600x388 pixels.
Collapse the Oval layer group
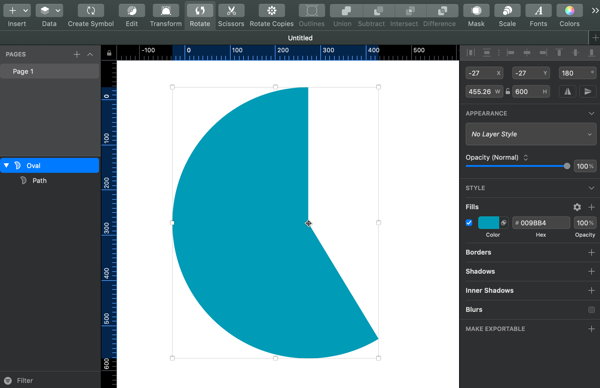(7, 165)
